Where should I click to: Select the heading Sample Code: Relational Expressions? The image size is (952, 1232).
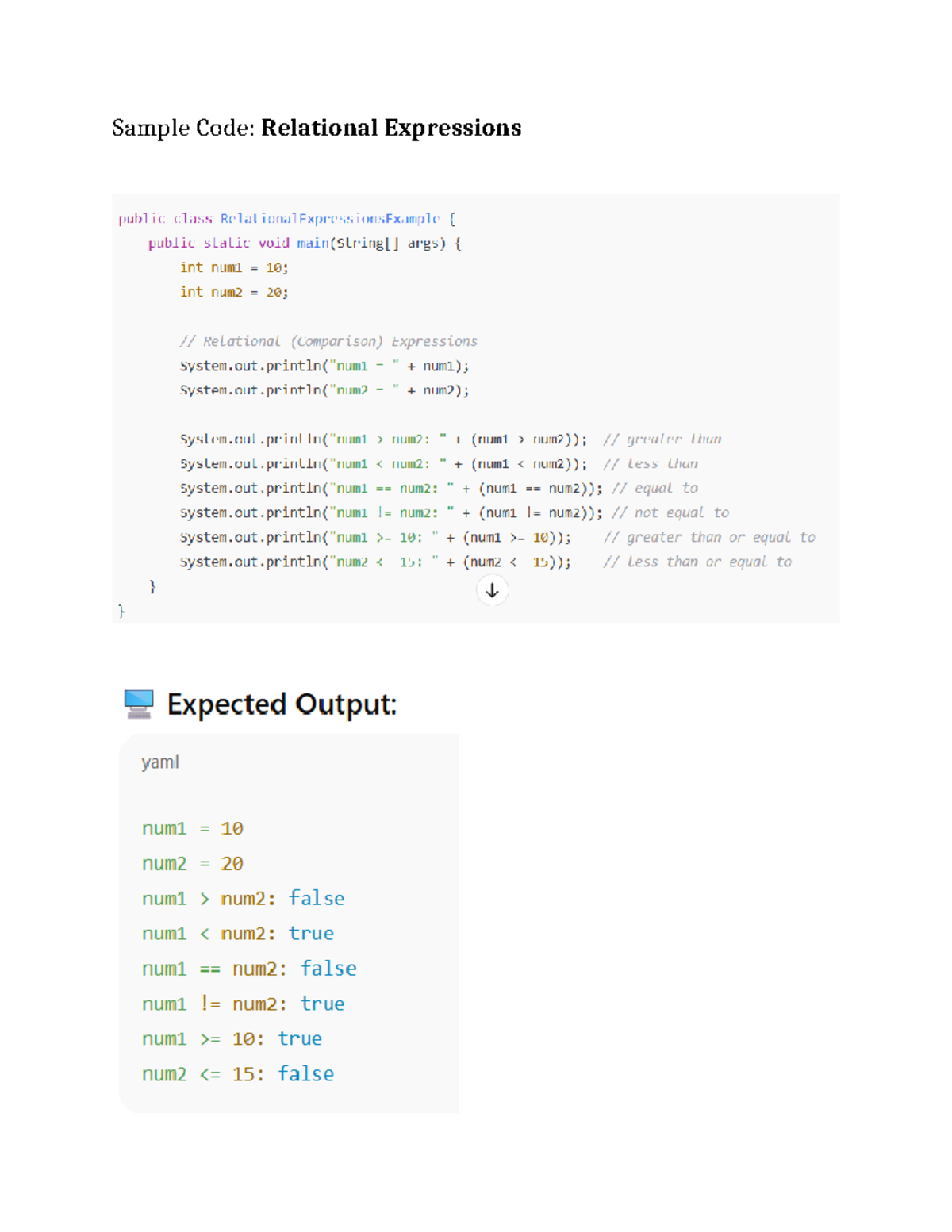point(316,128)
